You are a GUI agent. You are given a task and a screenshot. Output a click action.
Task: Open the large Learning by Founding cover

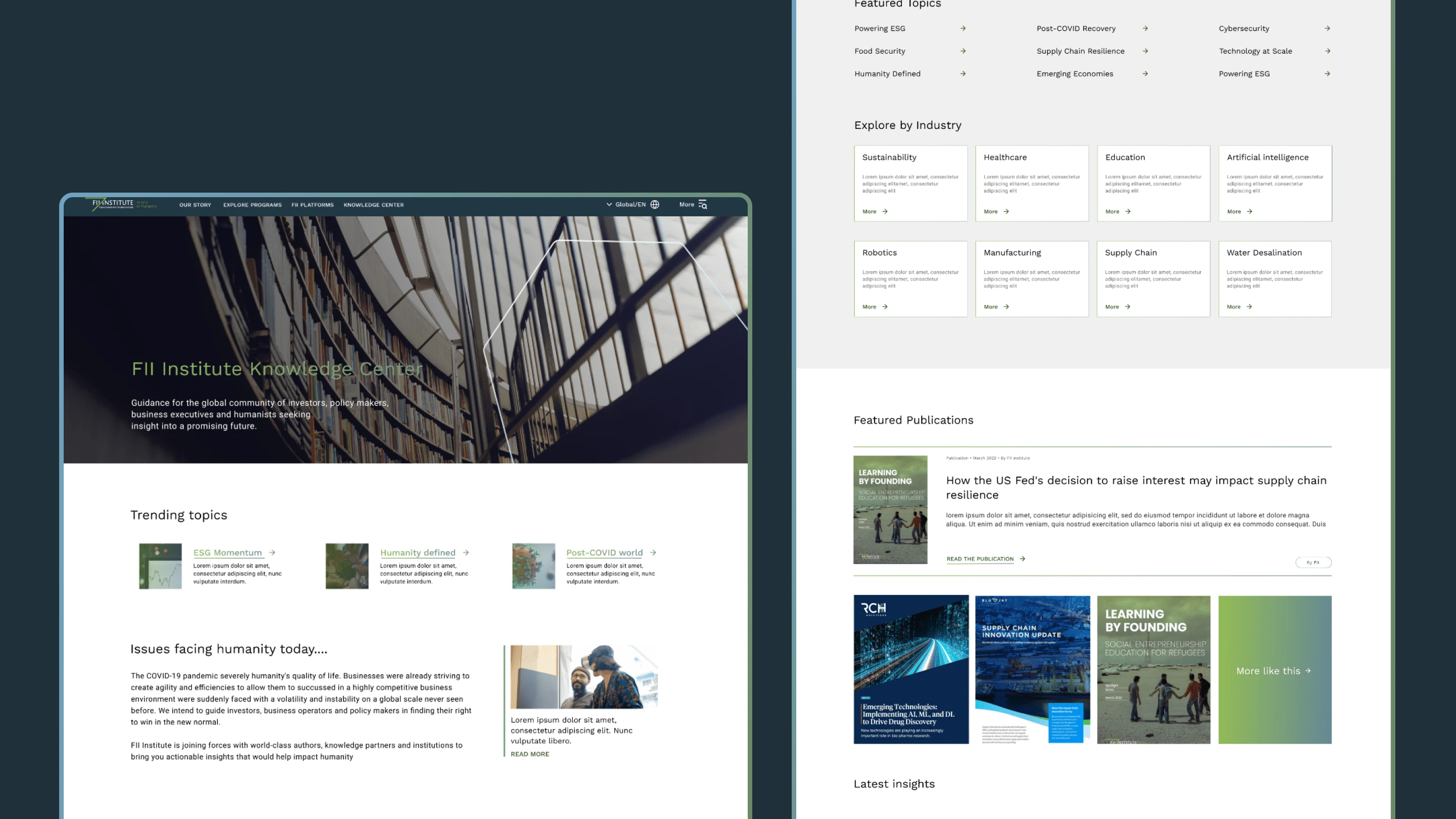pos(1154,670)
